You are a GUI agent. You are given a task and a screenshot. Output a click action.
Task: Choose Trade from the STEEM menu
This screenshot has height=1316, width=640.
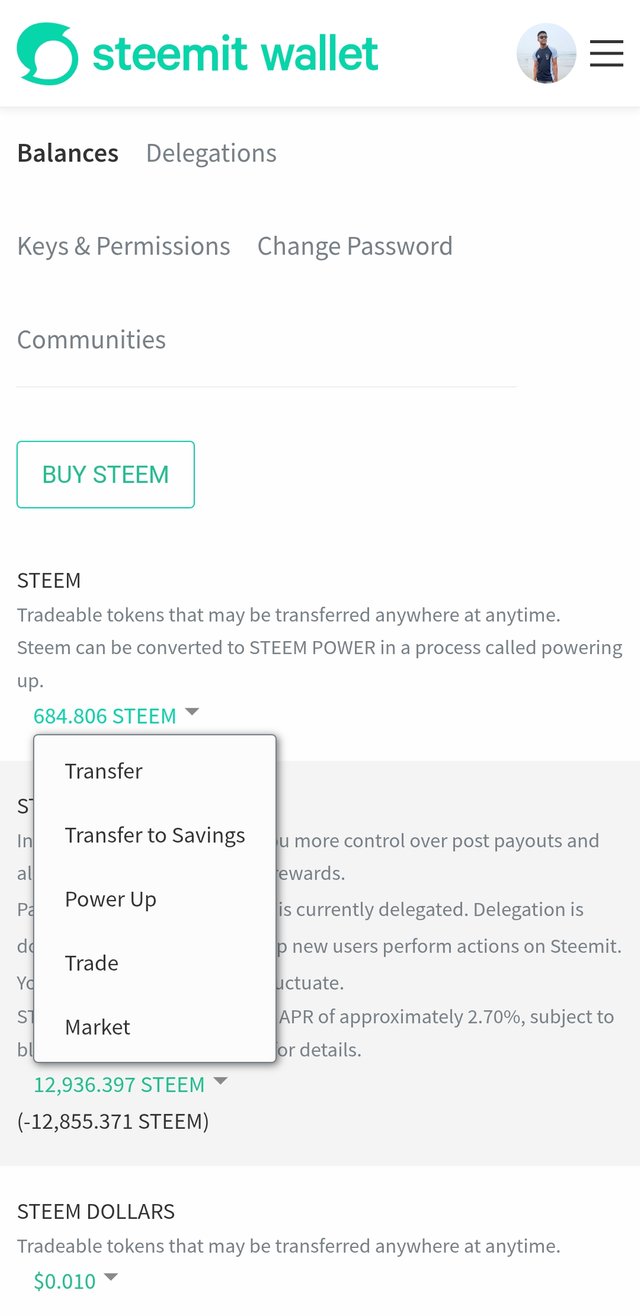click(155, 963)
